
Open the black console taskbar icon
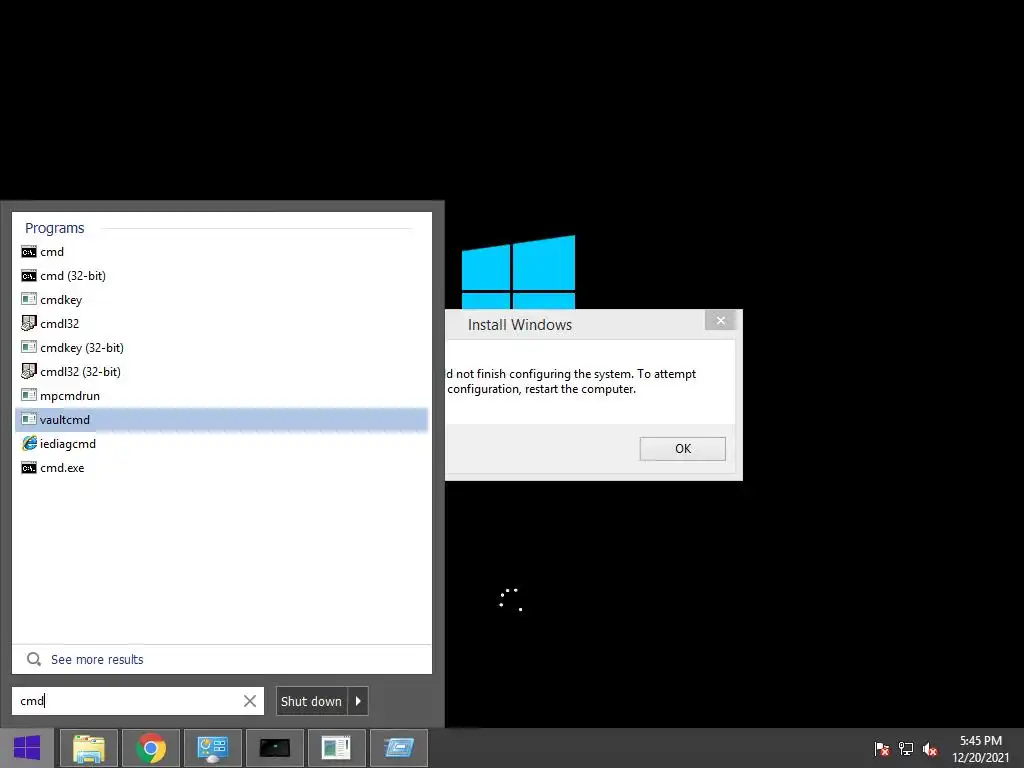[x=275, y=748]
